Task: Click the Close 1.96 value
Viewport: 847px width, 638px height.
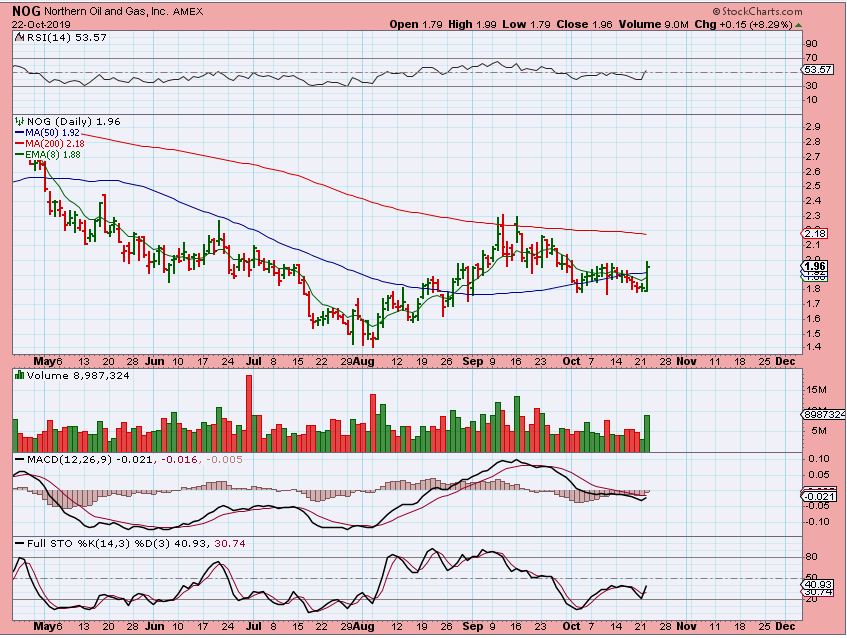Action: (x=584, y=24)
